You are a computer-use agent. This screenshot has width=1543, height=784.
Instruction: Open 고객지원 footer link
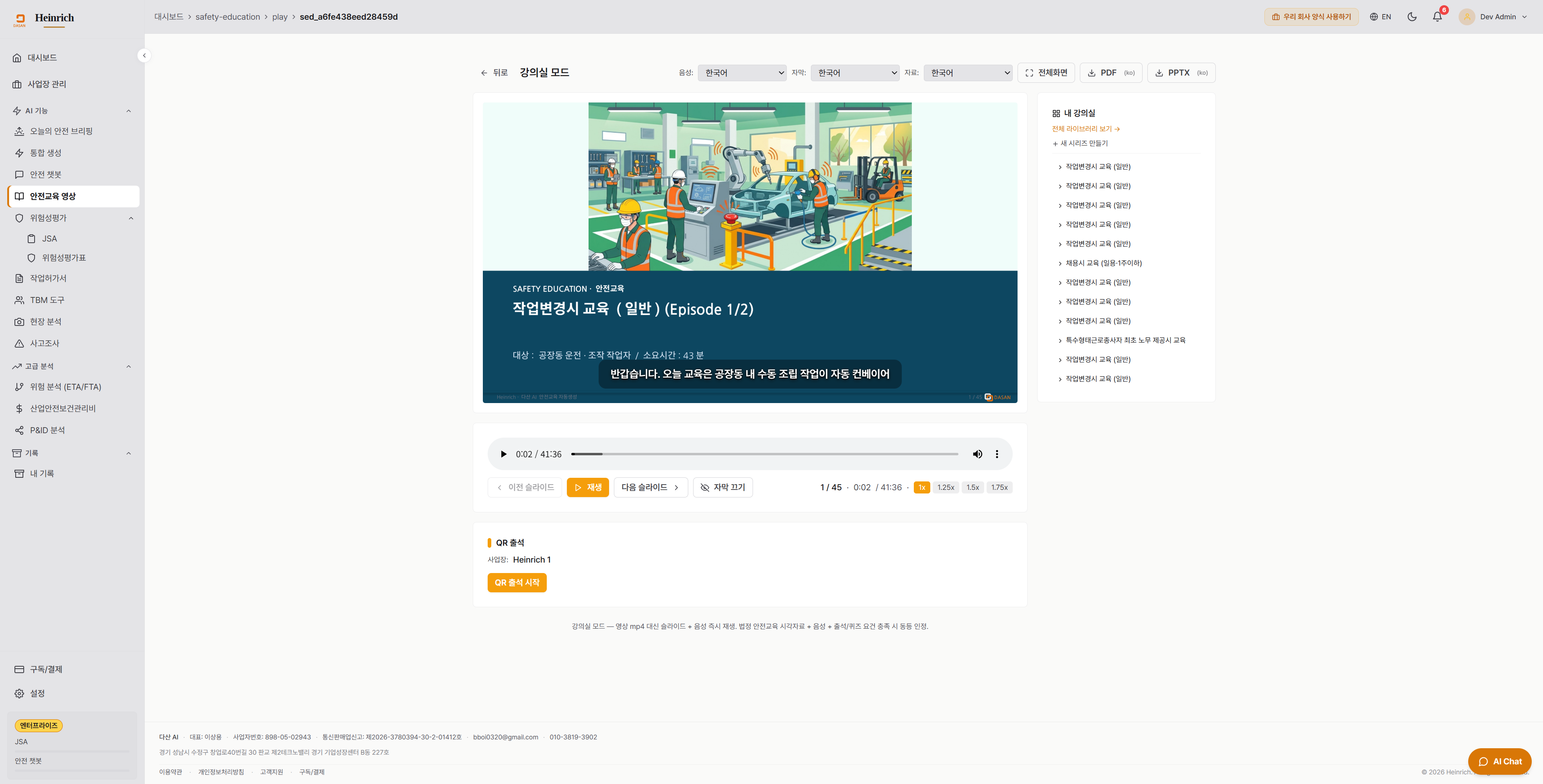[271, 772]
